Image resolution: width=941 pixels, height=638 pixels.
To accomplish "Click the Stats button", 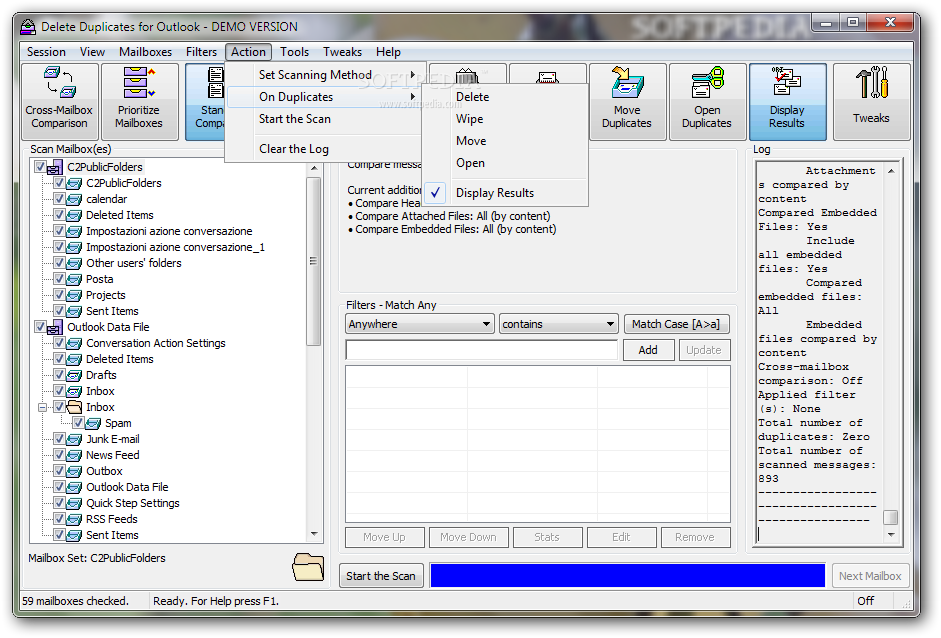I will click(x=547, y=537).
